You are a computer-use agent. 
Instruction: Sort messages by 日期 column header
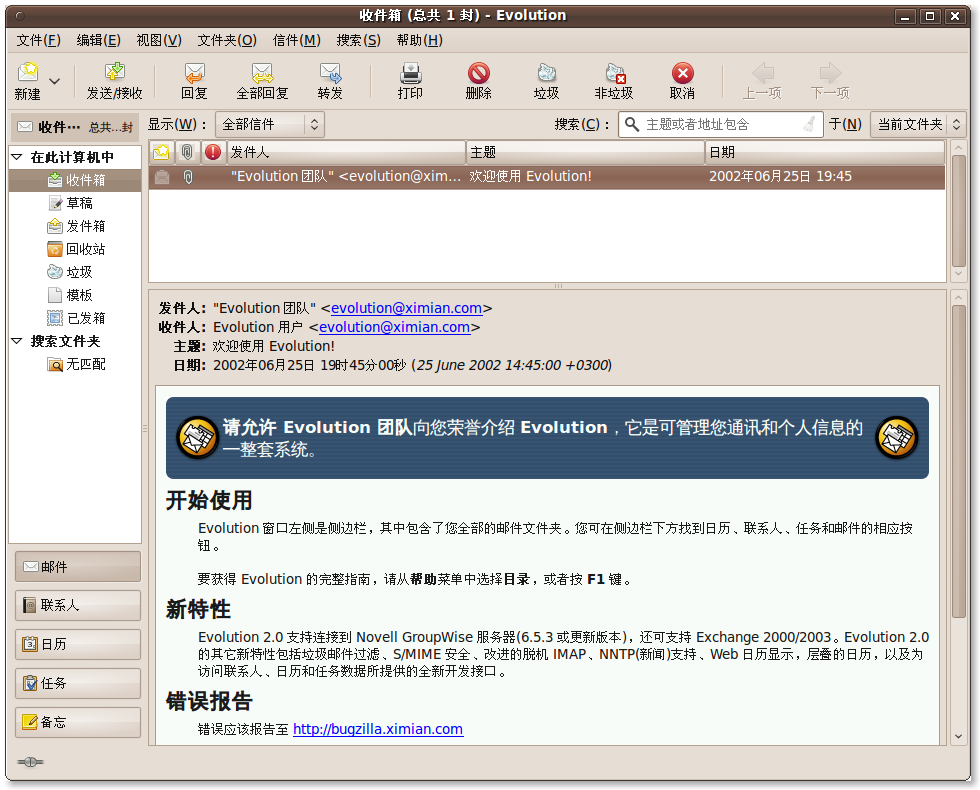(824, 152)
